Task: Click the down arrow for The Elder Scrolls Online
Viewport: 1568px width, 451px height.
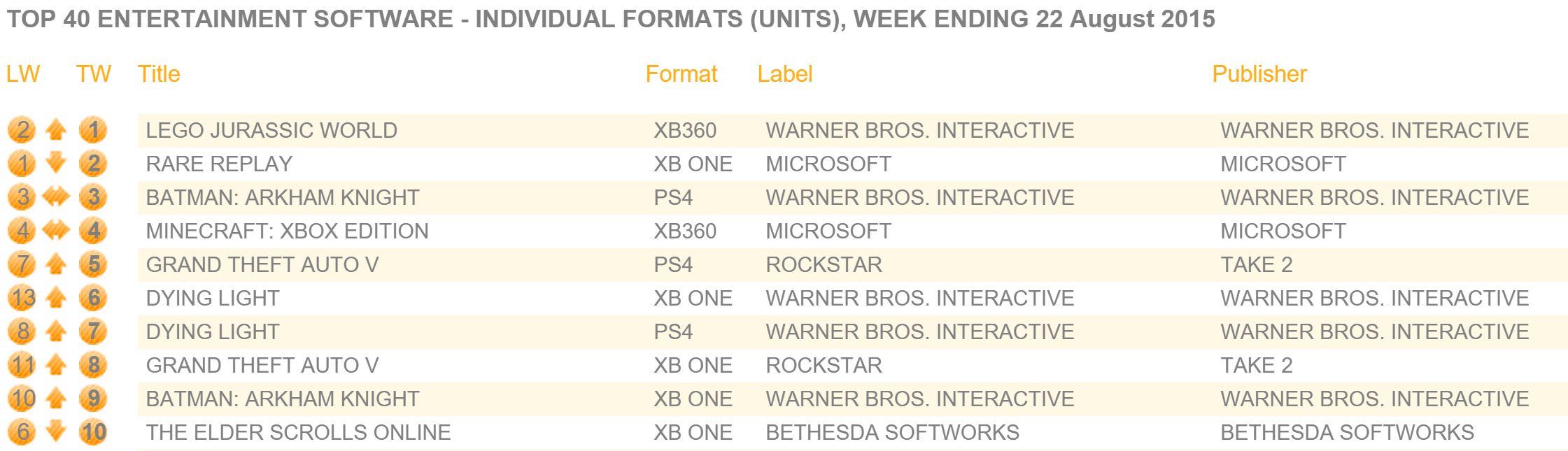Action: (56, 432)
